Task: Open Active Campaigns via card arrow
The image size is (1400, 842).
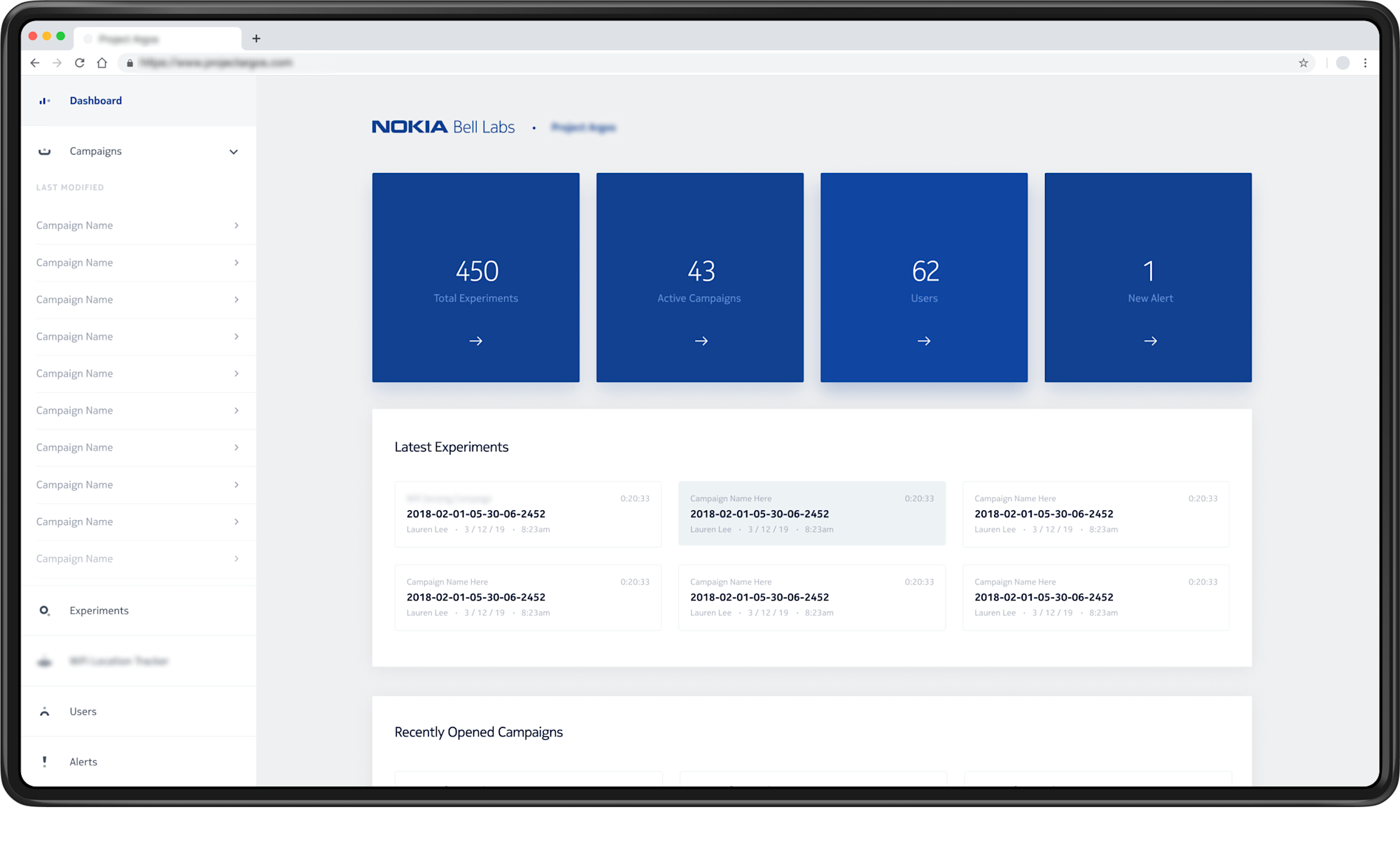Action: tap(699, 341)
